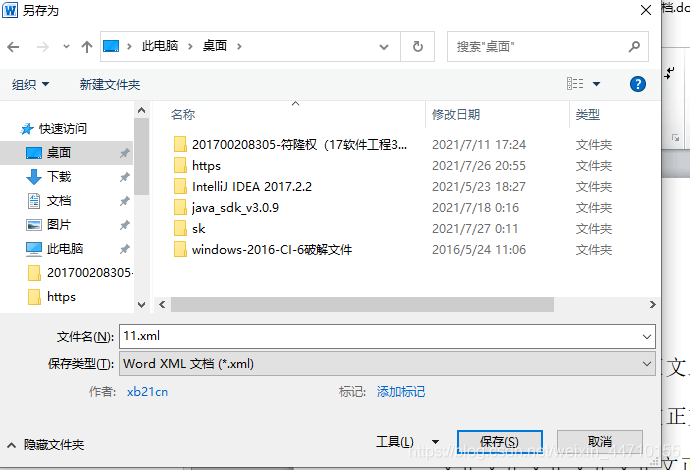Click folder icon of IntelliJ IDEA row
This screenshot has height=470, width=690.
pos(180,187)
